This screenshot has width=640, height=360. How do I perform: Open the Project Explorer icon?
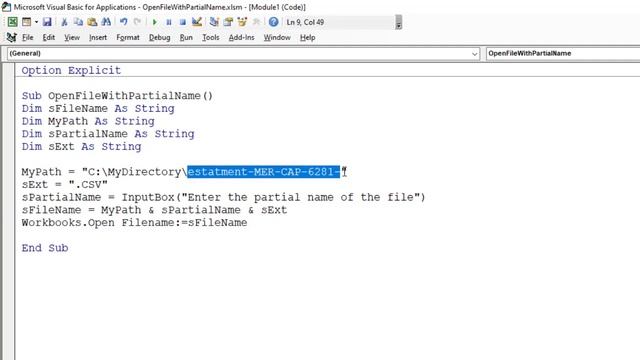pyautogui.click(x=214, y=22)
